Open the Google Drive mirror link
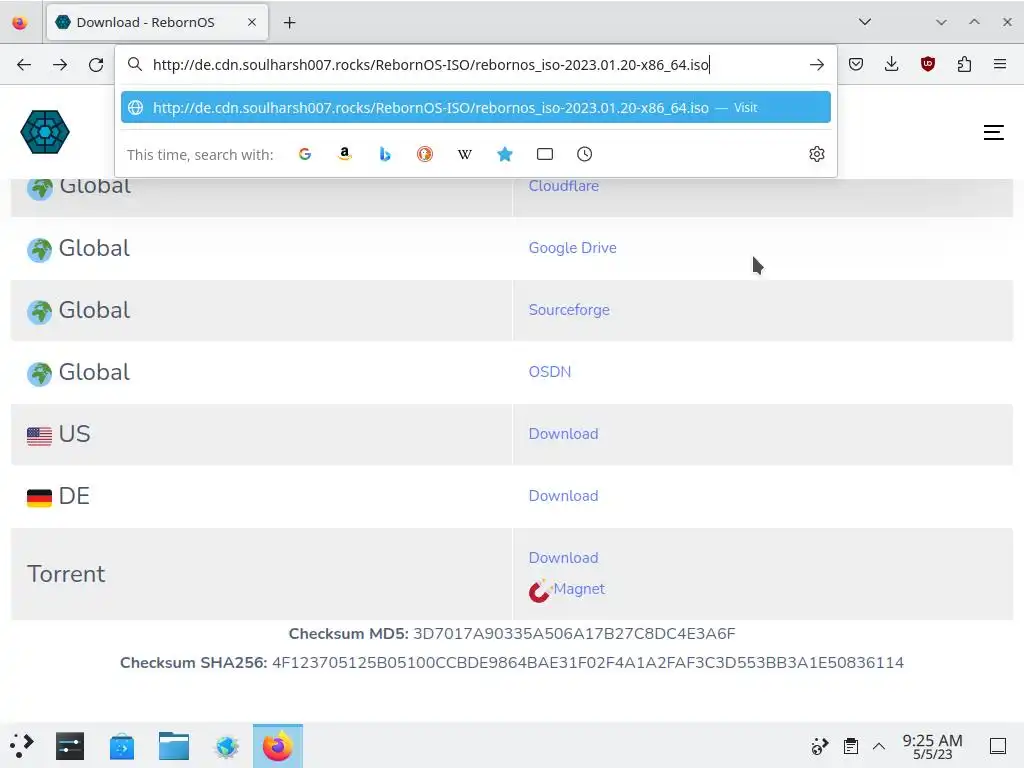 [x=573, y=248]
